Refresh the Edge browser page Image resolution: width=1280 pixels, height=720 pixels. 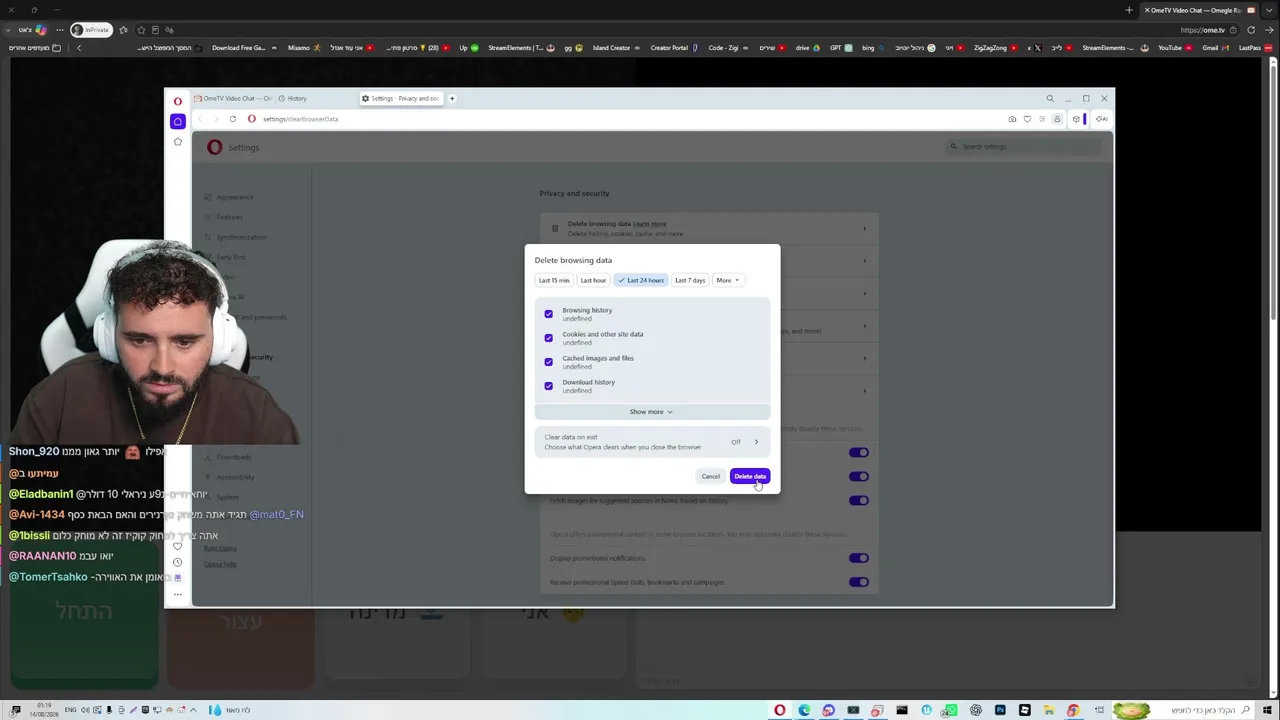coord(1250,30)
